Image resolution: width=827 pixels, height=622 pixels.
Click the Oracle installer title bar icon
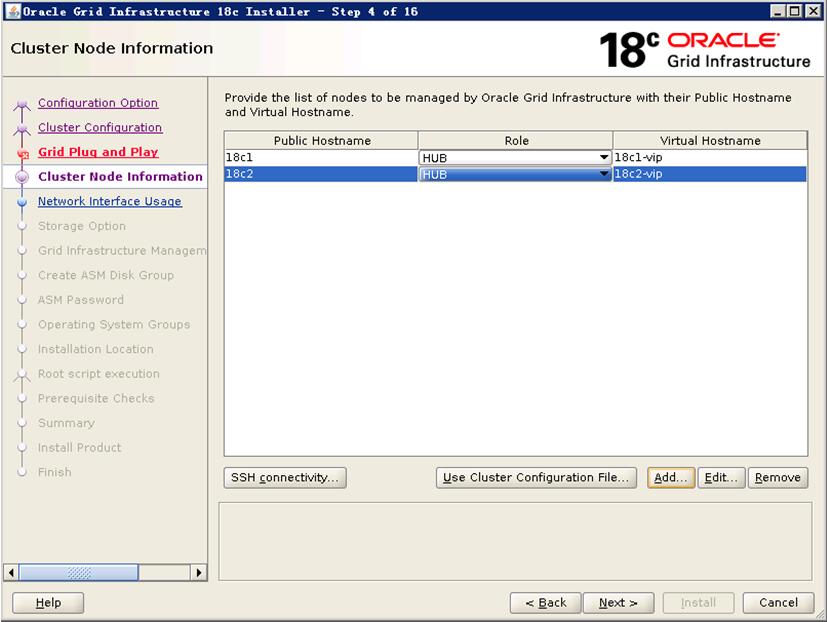point(13,11)
